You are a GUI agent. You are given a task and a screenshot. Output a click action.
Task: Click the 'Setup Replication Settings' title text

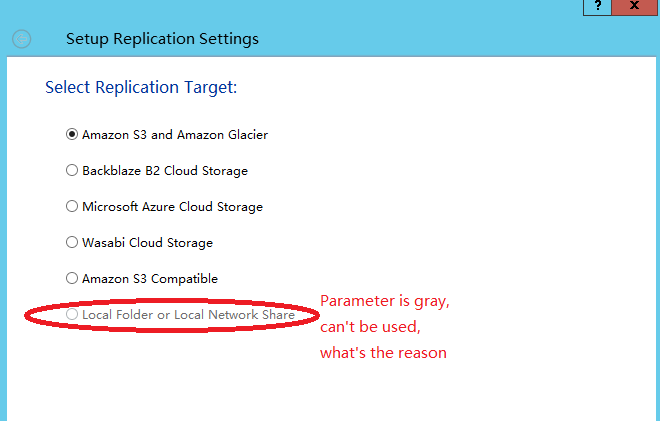point(162,39)
